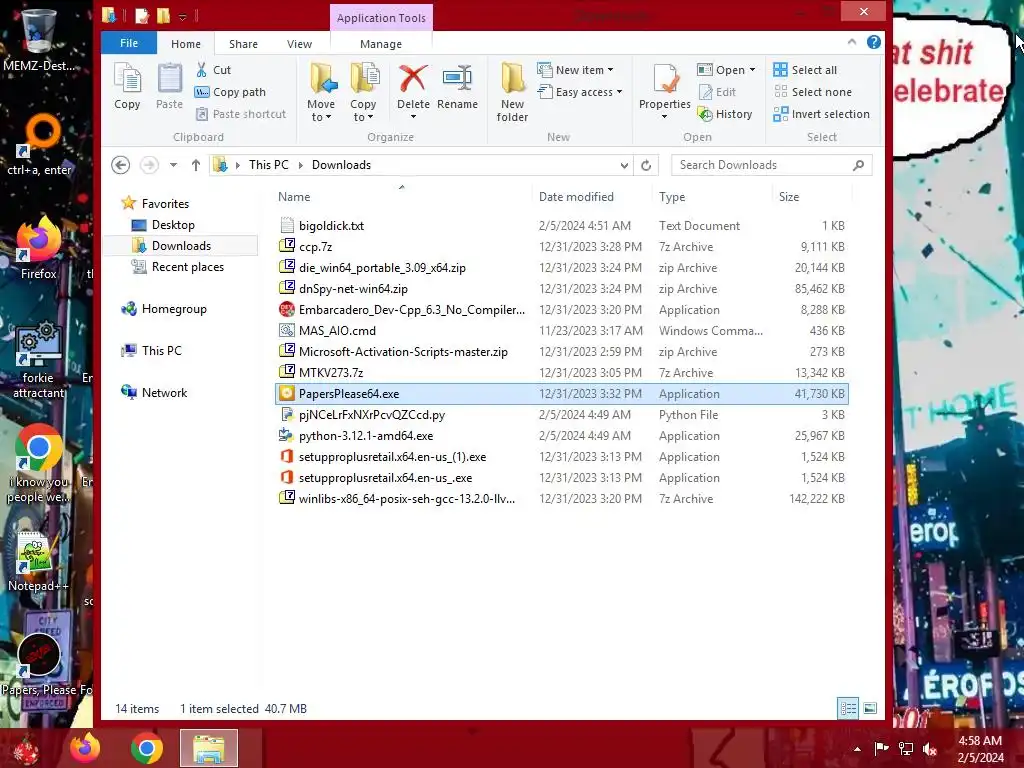Select the MTKV273.7z archive row
This screenshot has height=768, width=1024.
pos(562,373)
